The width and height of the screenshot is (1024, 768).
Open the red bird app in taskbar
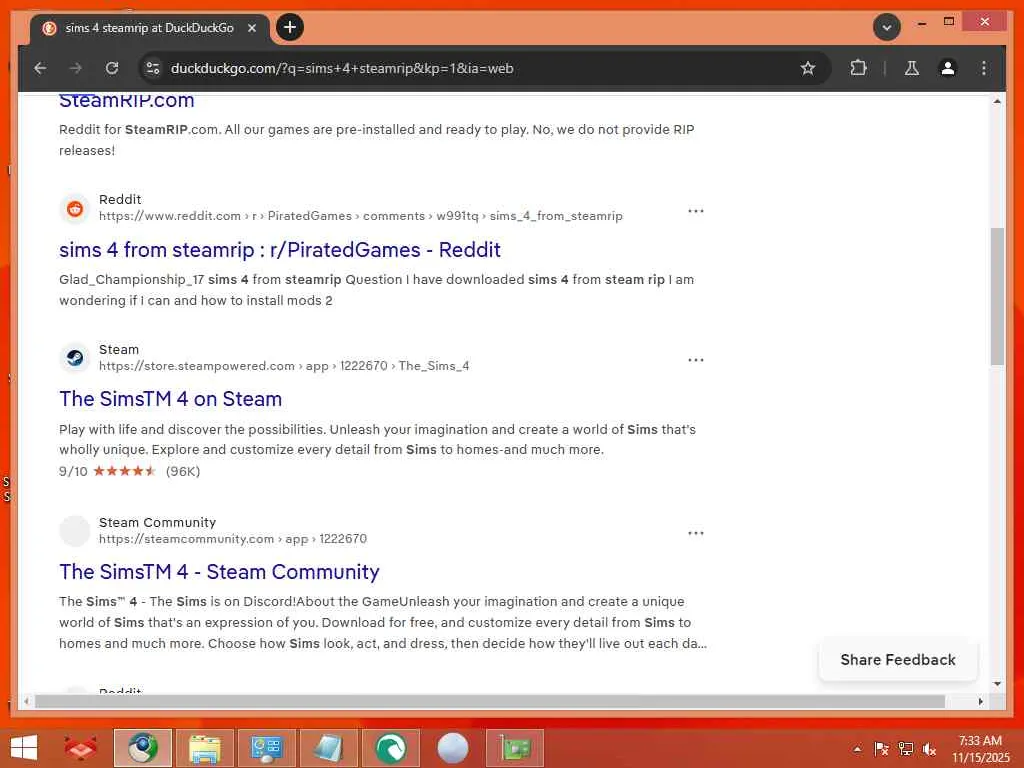tap(81, 748)
